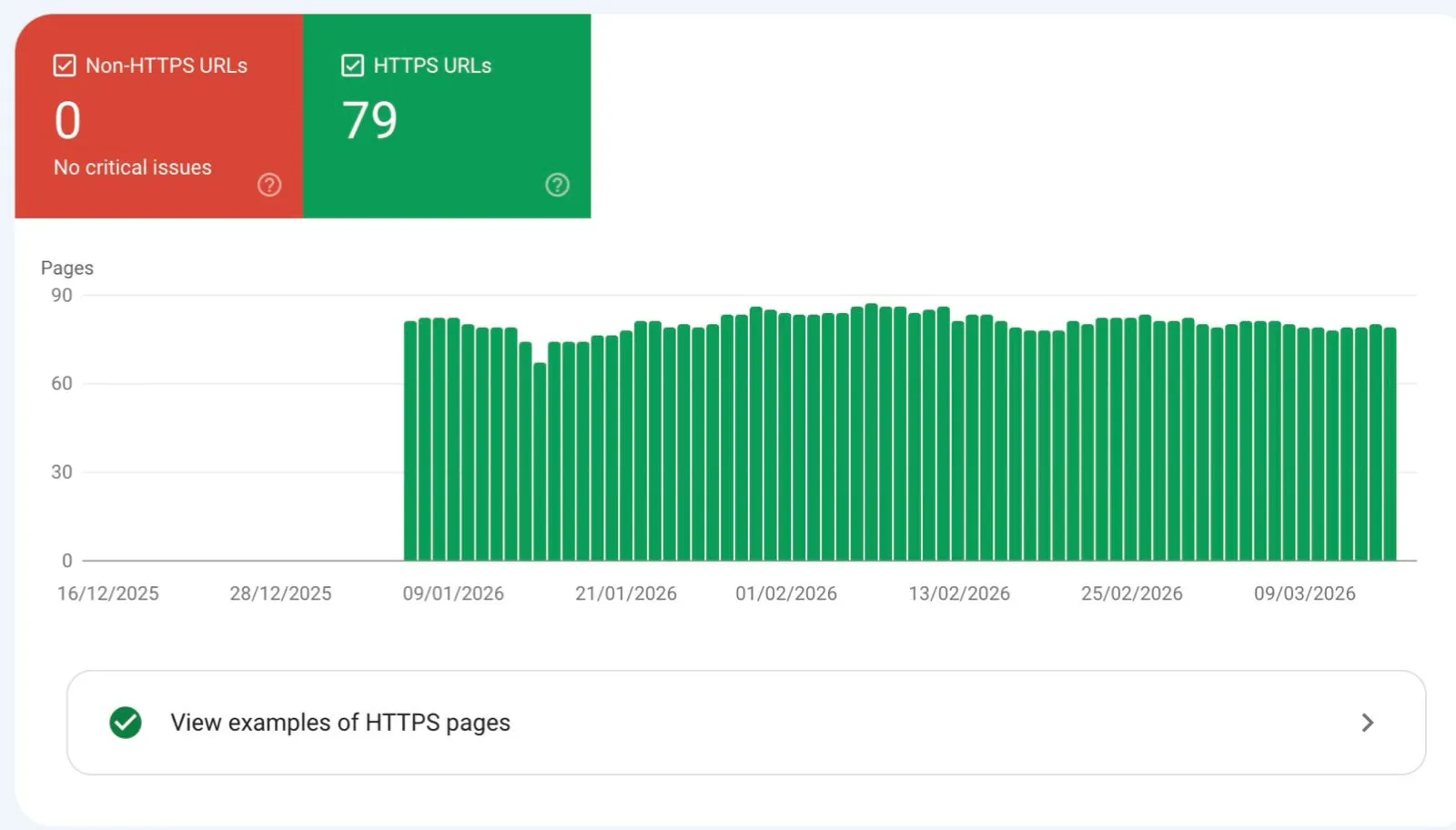Select the green HTTPS URLs card
Viewport: 1456px width, 830px height.
[x=447, y=116]
